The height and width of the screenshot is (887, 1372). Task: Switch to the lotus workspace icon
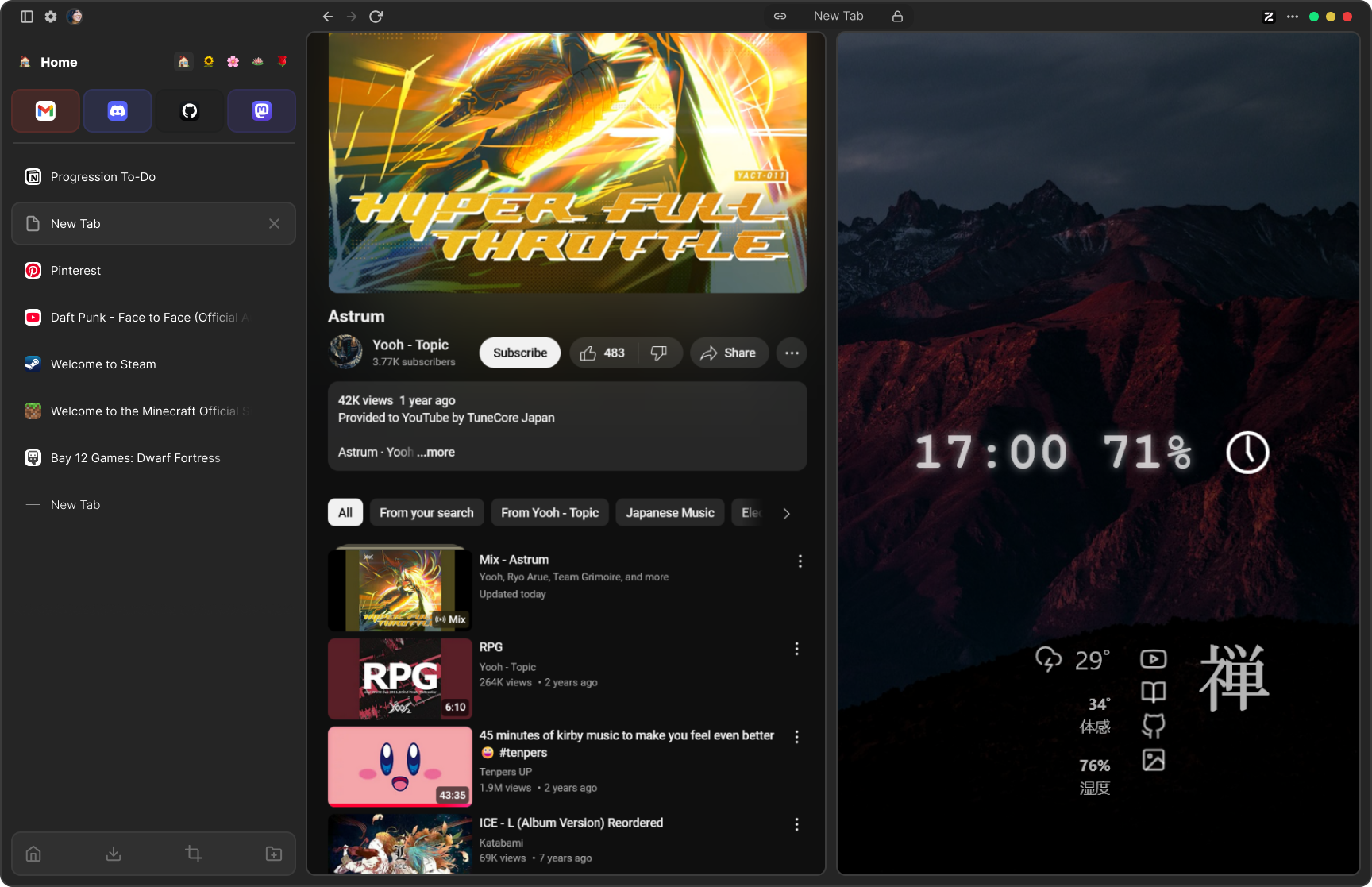[x=258, y=62]
